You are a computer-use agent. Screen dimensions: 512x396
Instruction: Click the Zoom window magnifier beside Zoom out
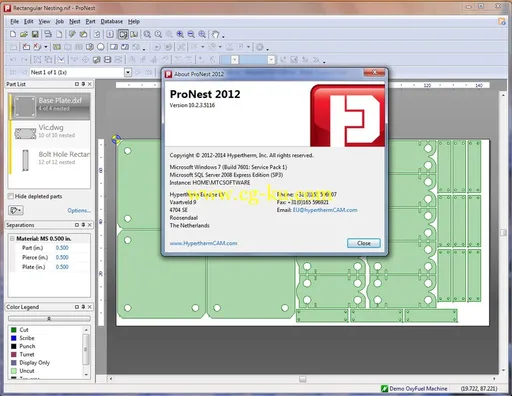[202, 34]
